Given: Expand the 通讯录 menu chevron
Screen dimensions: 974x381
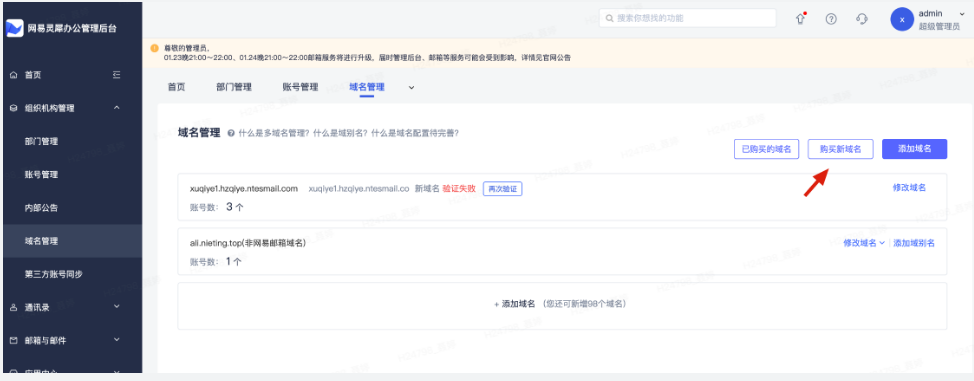Looking at the screenshot, I should point(117,306).
